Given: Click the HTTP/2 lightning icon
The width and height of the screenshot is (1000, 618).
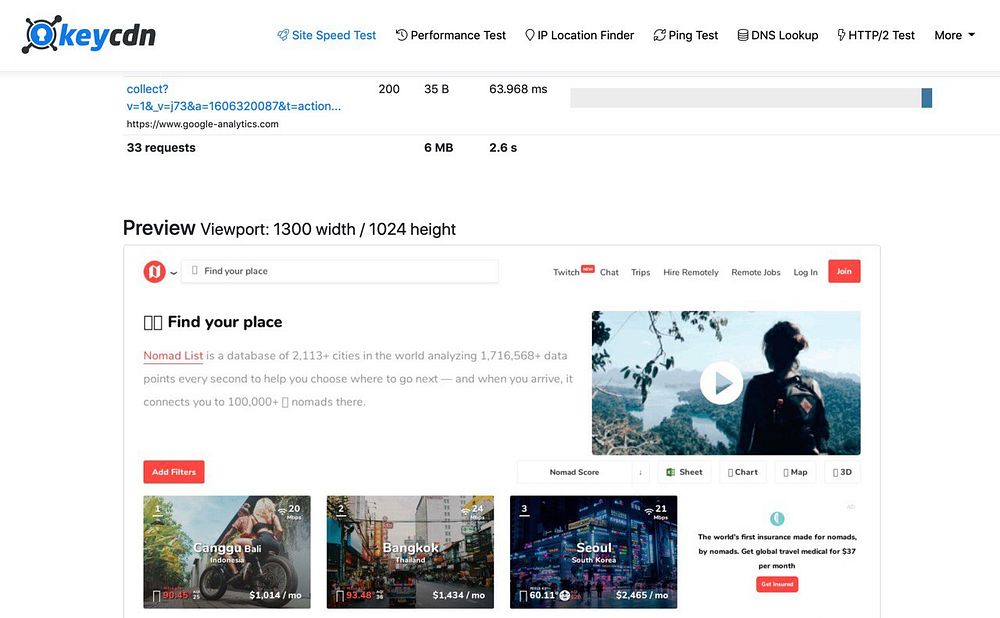Looking at the screenshot, I should coord(841,35).
